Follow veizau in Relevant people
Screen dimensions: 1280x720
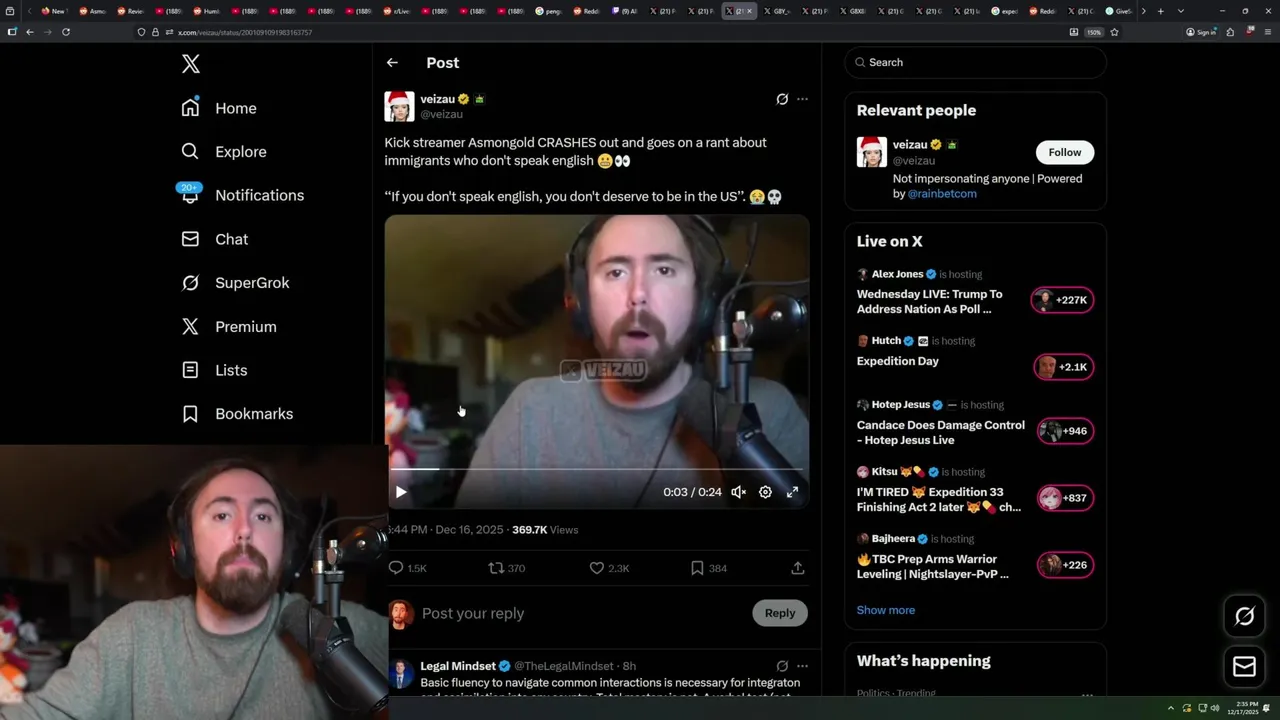pos(1065,152)
